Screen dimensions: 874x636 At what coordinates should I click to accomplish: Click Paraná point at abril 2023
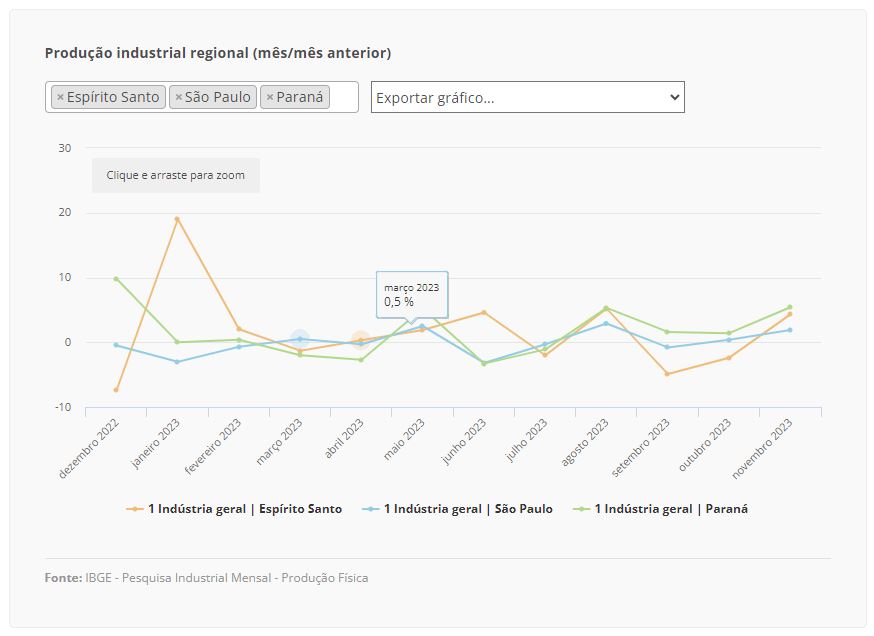(361, 360)
